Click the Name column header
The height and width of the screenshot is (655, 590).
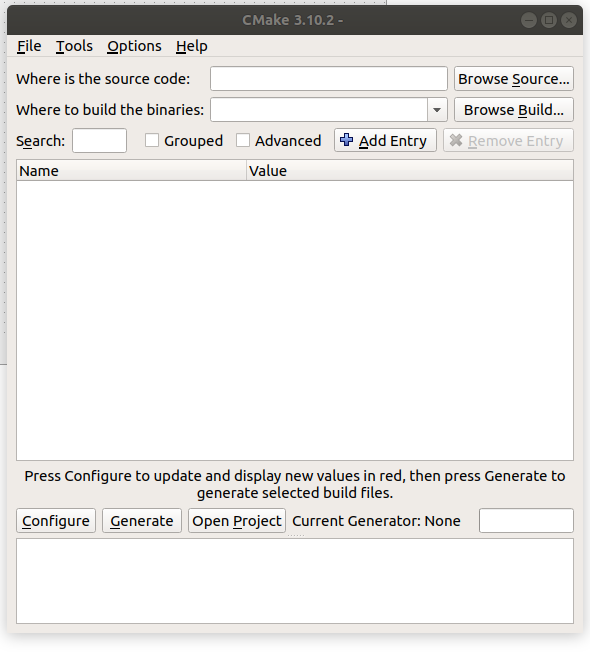(x=132, y=170)
